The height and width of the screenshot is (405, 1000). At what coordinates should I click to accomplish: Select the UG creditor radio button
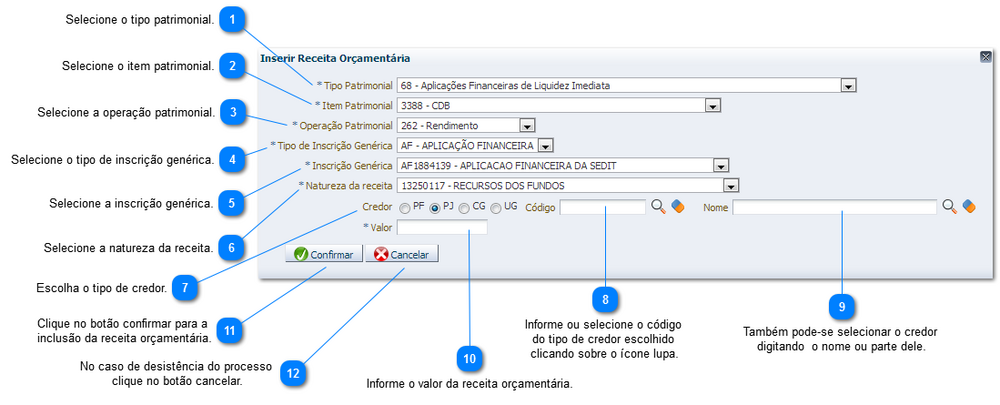pyautogui.click(x=496, y=208)
